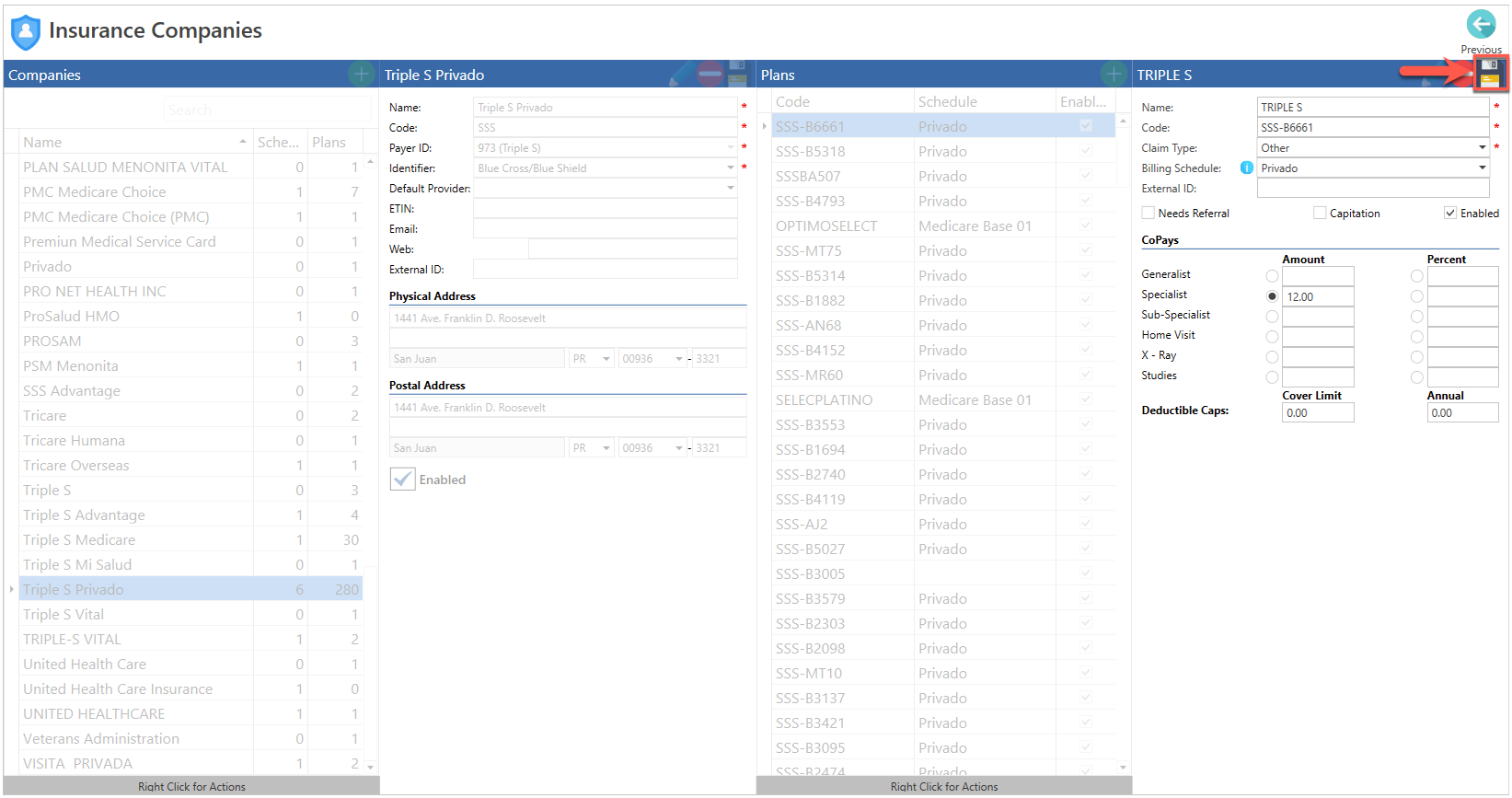The height and width of the screenshot is (798, 1512).
Task: Open Billing Schedule info icon
Action: (x=1246, y=168)
